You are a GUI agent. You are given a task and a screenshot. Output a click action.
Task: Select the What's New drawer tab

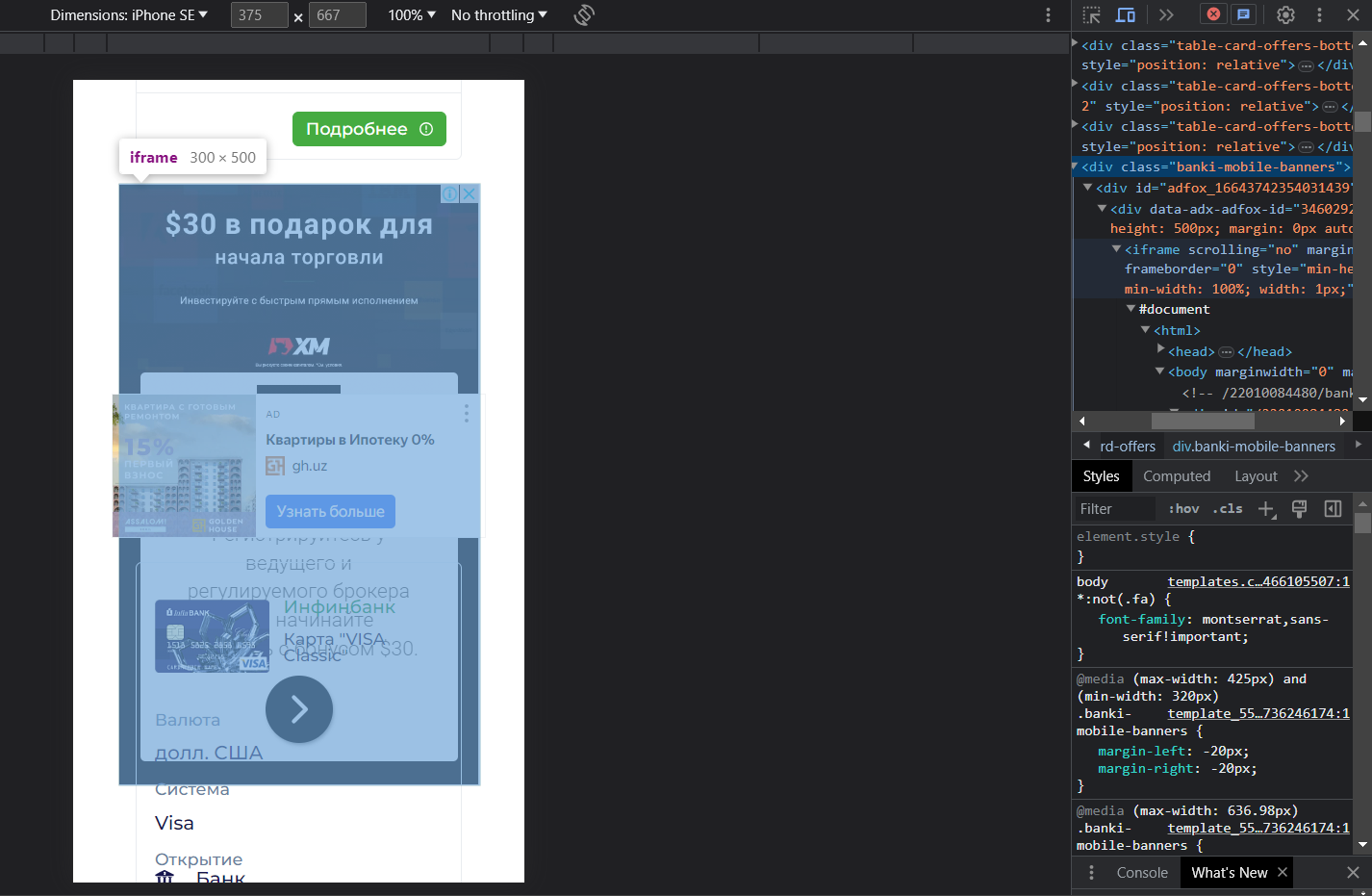tap(1229, 873)
